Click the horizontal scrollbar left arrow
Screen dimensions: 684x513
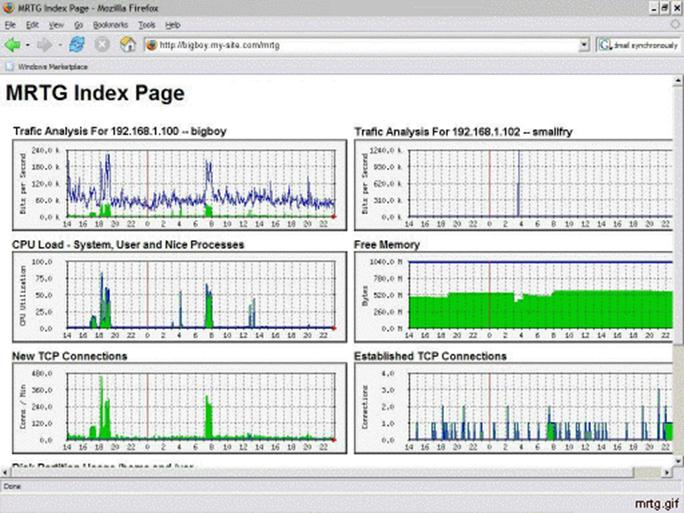point(5,472)
